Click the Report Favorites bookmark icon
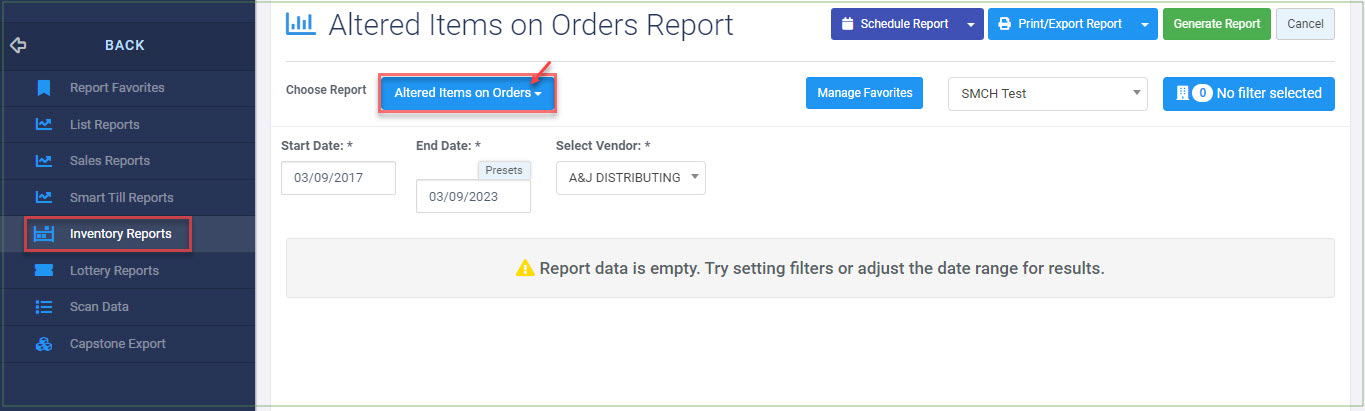1365x411 pixels. (43, 88)
